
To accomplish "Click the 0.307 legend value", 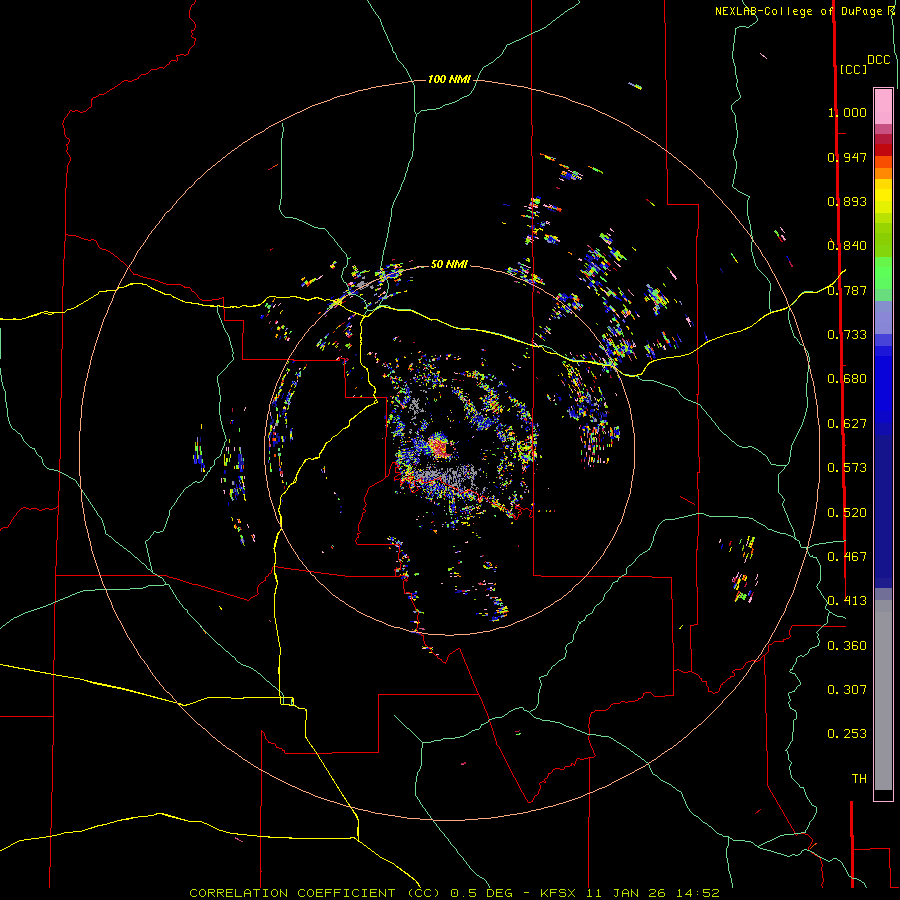I will tap(847, 690).
